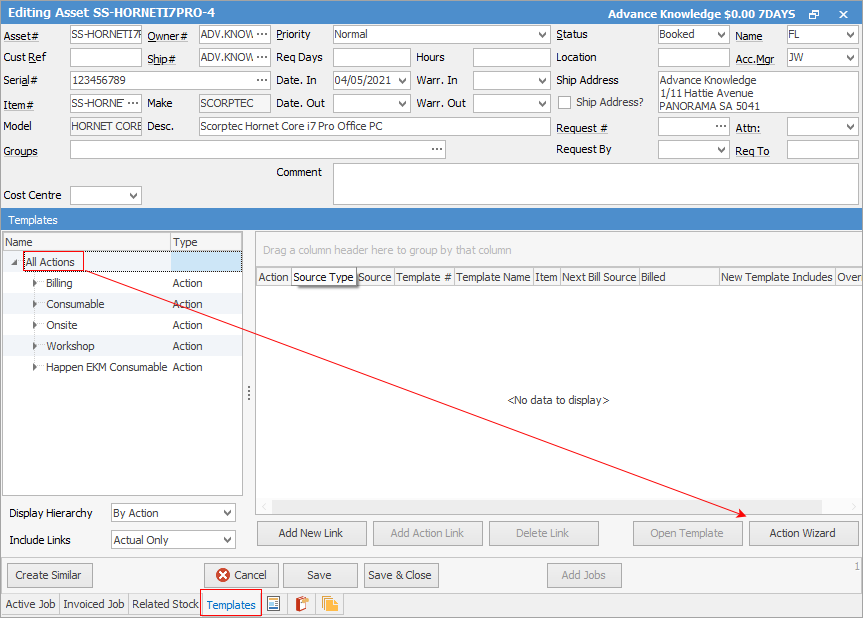Screen dimensions: 863x618
Task: Click the ellipsis button in Request # field
Action: click(721, 127)
